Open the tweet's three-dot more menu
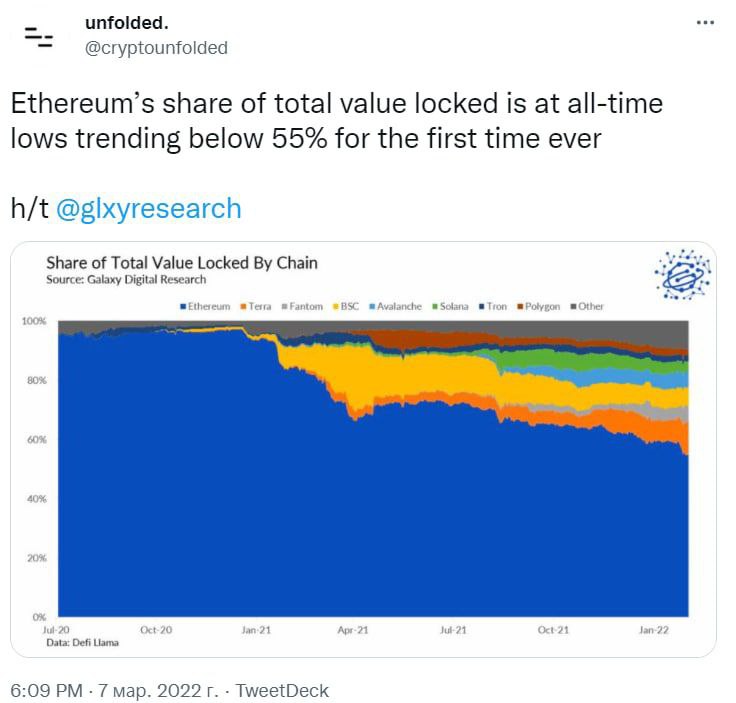The height and width of the screenshot is (703, 736). point(705,22)
